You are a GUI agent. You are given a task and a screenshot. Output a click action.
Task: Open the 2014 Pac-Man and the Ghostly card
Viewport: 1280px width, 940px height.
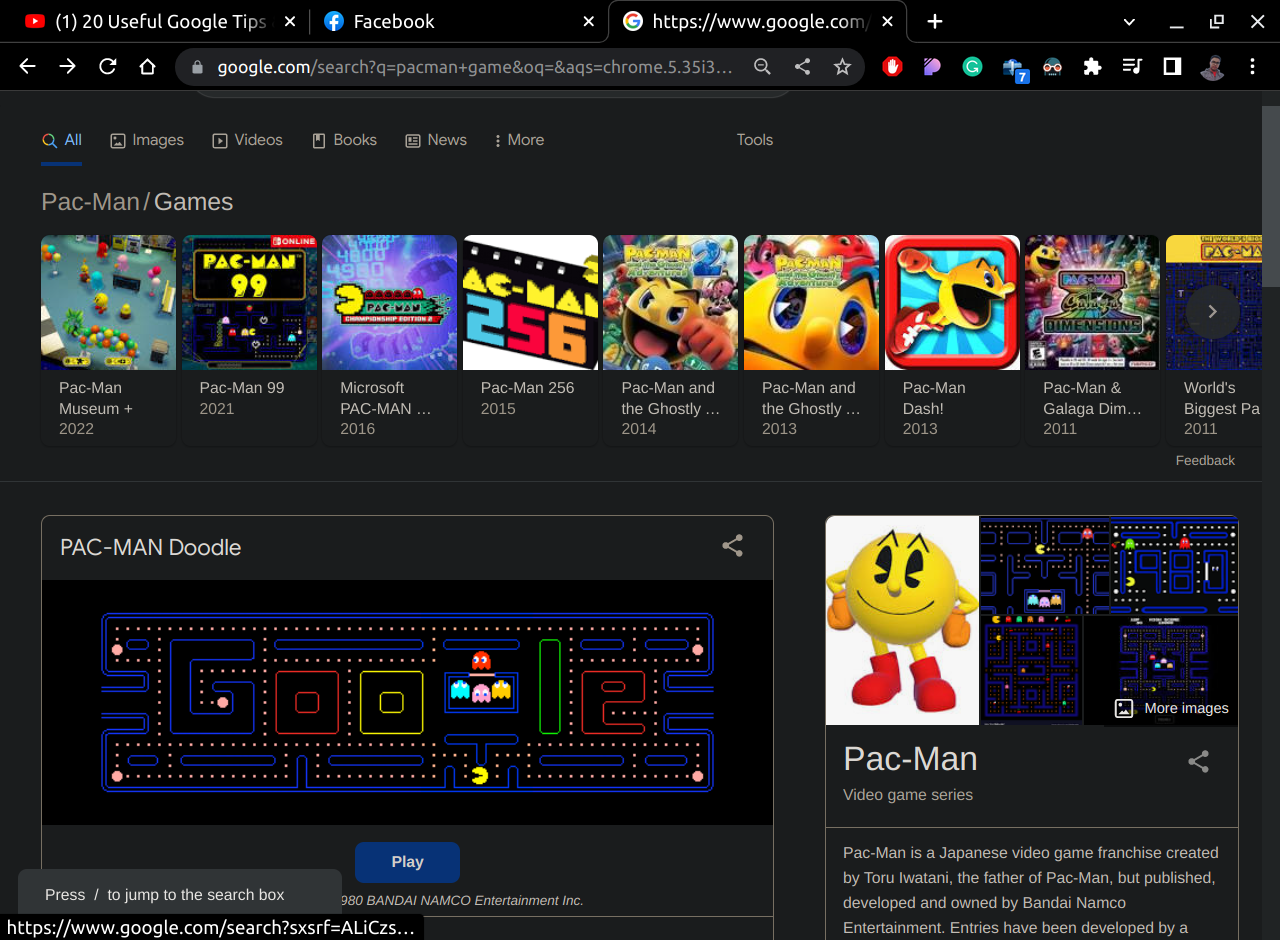pyautogui.click(x=670, y=339)
